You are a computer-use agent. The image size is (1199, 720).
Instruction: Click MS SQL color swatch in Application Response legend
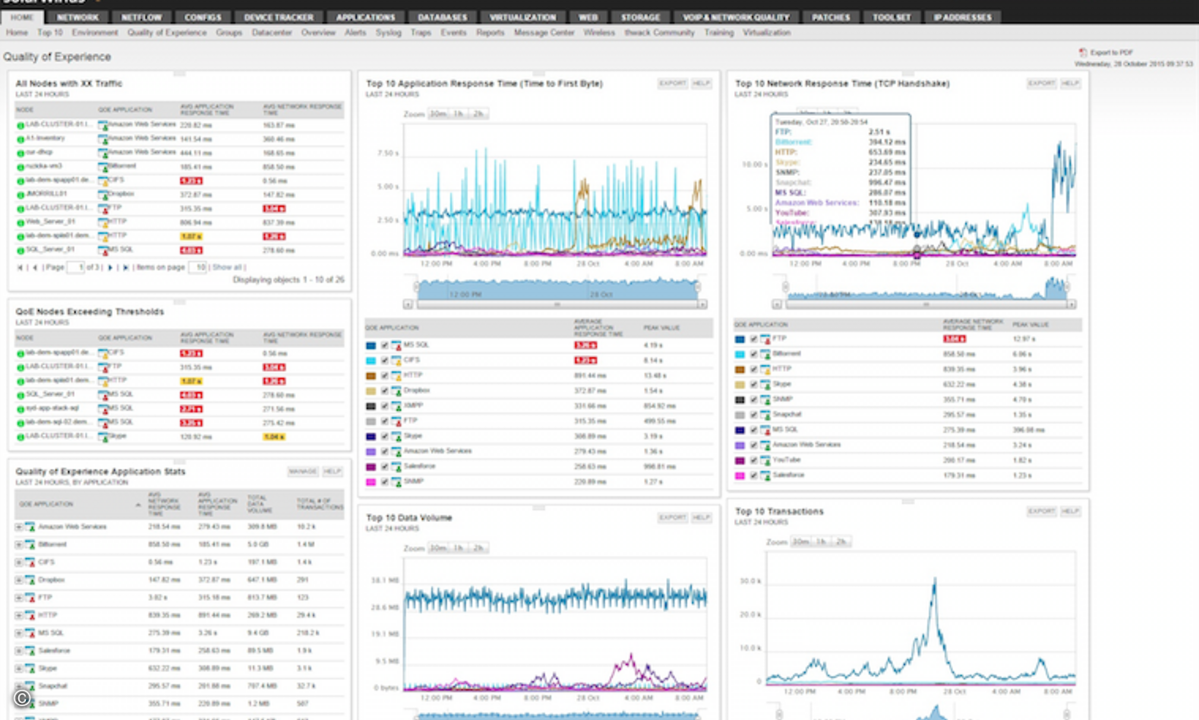click(x=371, y=345)
